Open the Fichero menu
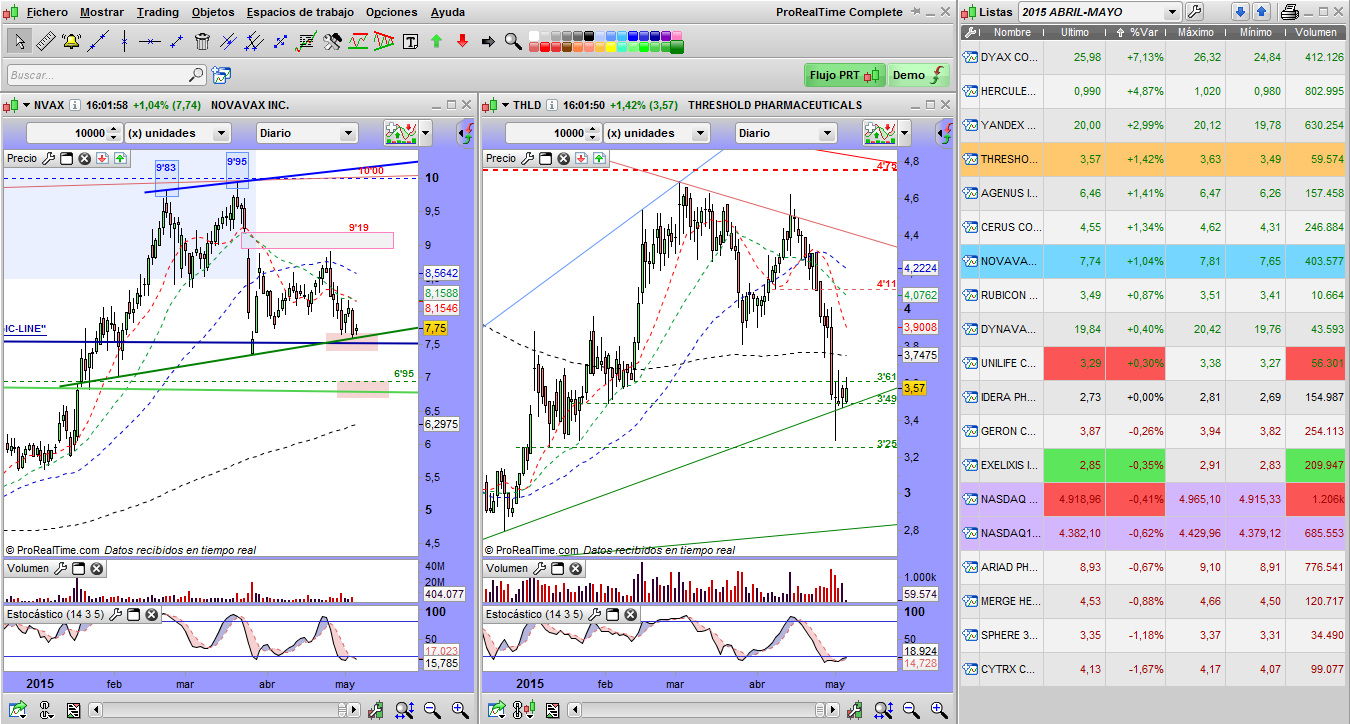The height and width of the screenshot is (724, 1350). click(x=47, y=12)
